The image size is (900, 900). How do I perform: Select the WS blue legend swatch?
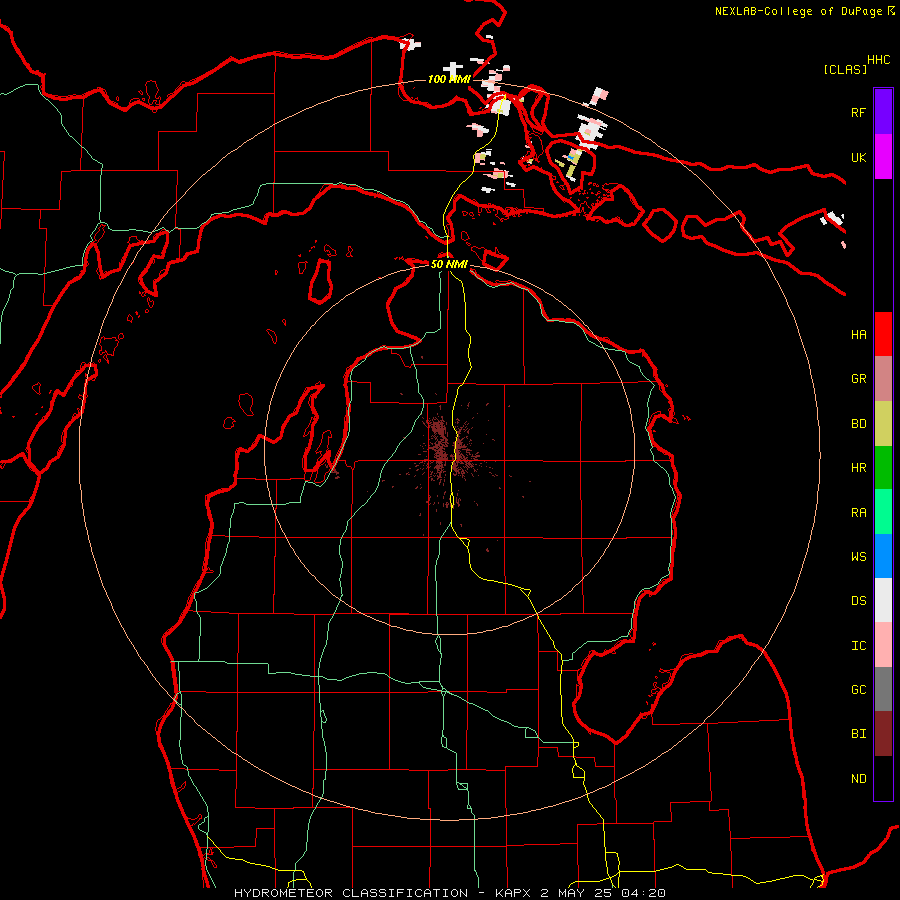883,556
